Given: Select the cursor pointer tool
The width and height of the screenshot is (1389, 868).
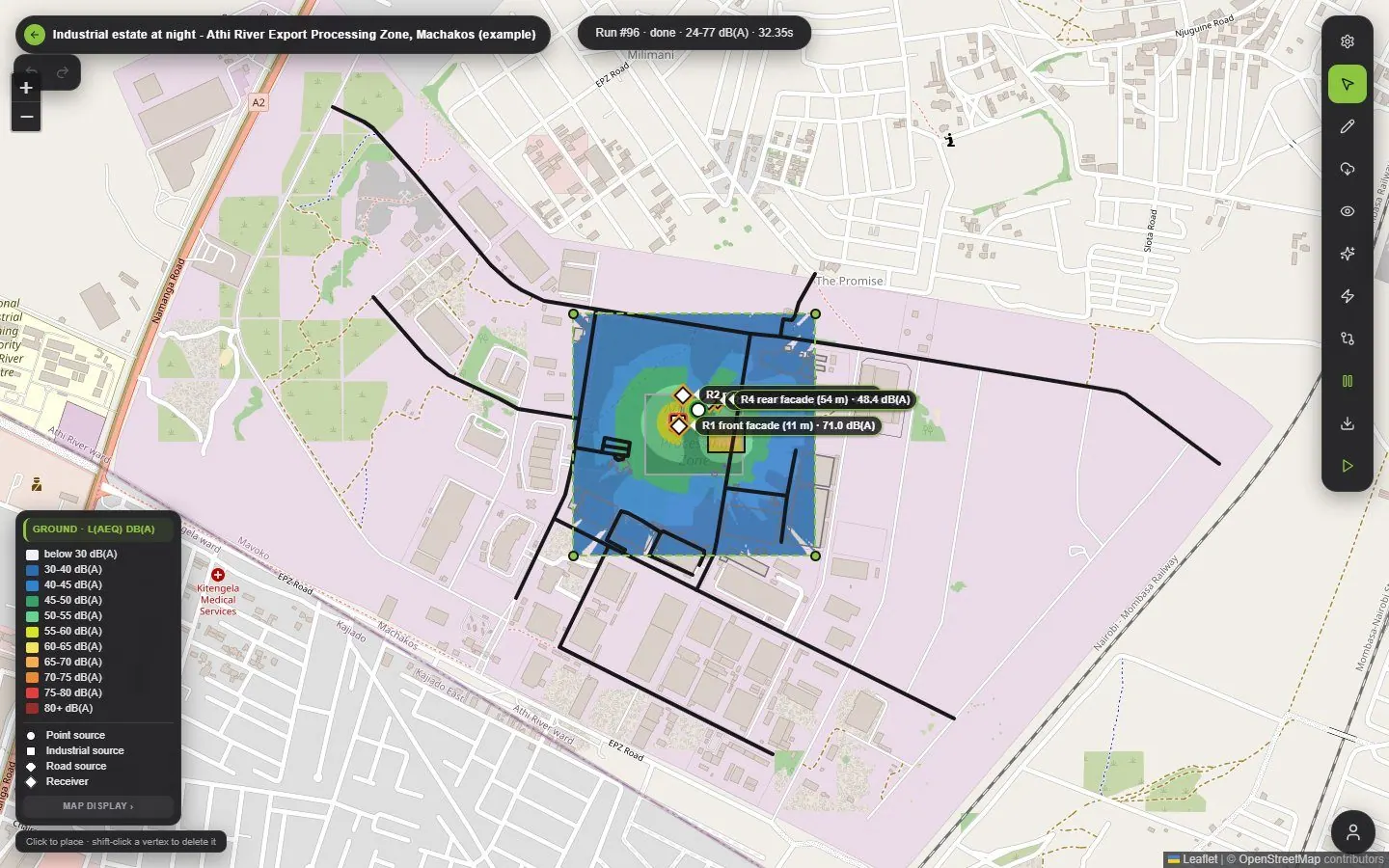Looking at the screenshot, I should tap(1348, 84).
